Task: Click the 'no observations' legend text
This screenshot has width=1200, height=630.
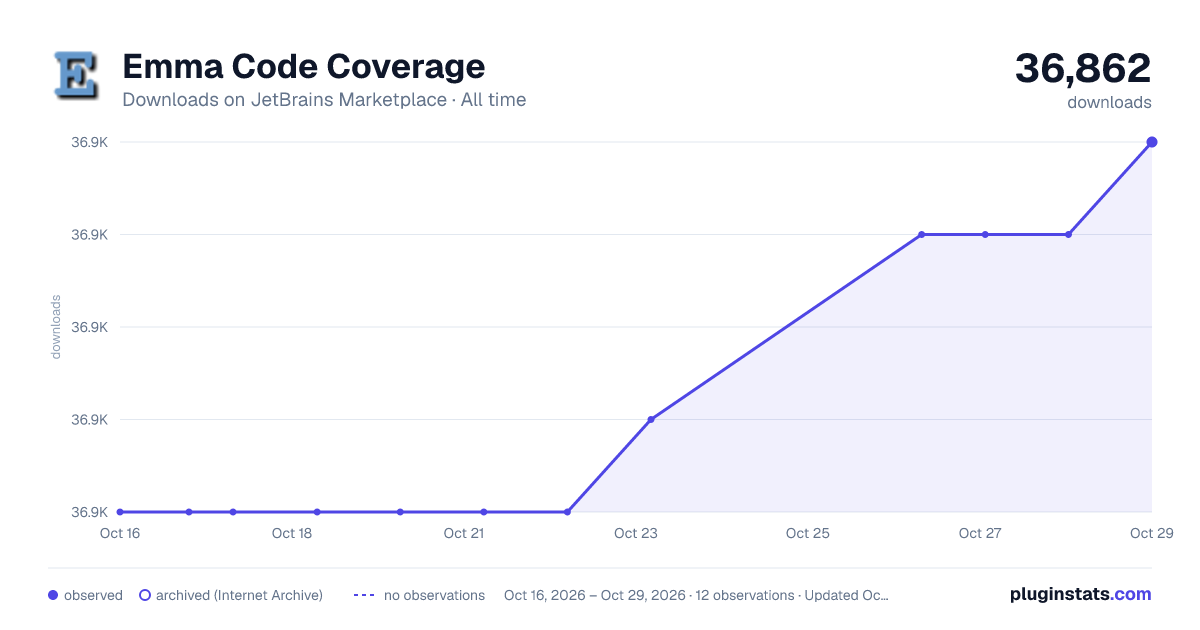Action: tap(434, 595)
